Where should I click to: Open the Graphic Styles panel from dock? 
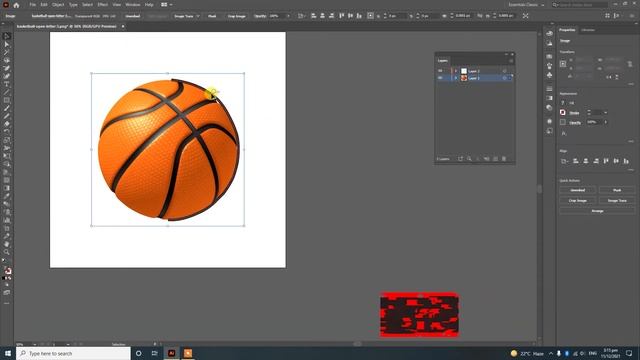[x=549, y=131]
